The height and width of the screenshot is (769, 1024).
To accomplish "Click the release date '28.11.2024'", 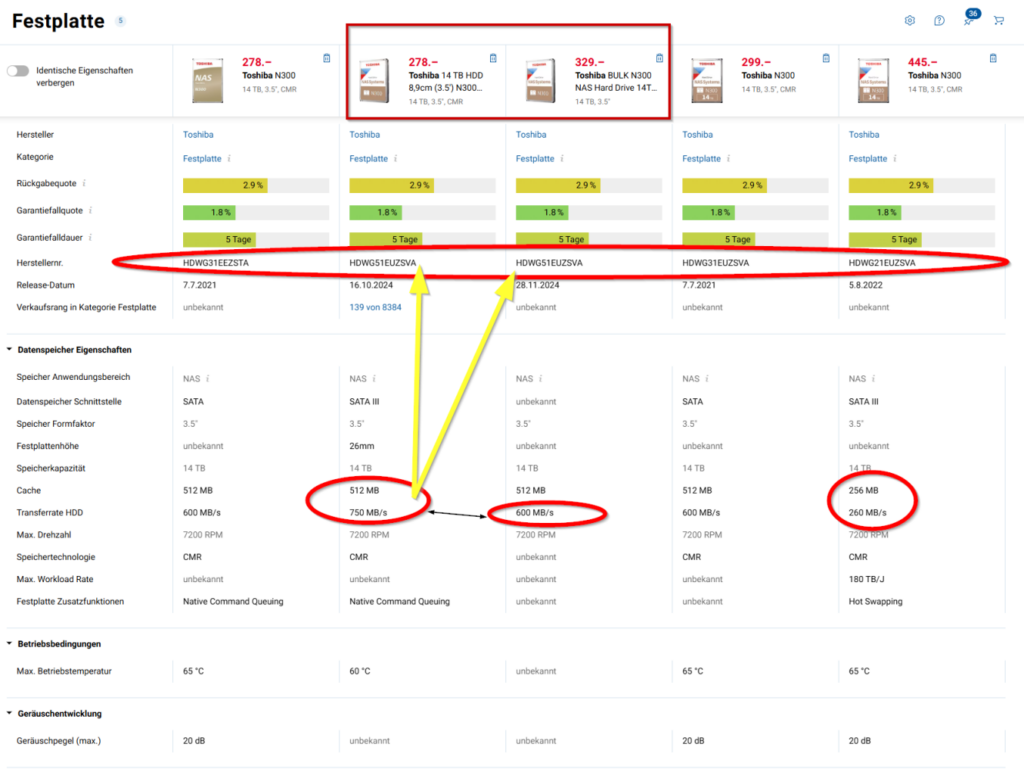I will [x=537, y=285].
